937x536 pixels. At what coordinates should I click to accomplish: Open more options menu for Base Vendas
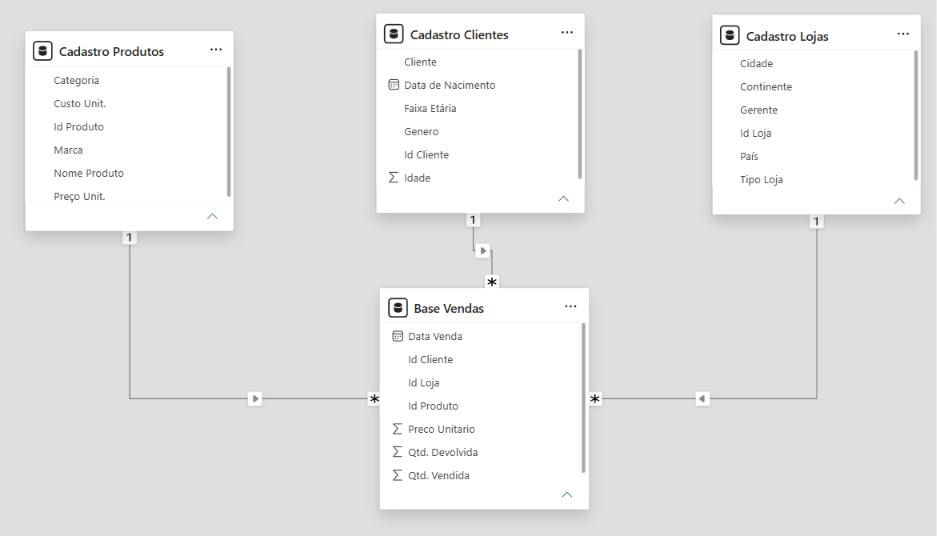click(571, 307)
